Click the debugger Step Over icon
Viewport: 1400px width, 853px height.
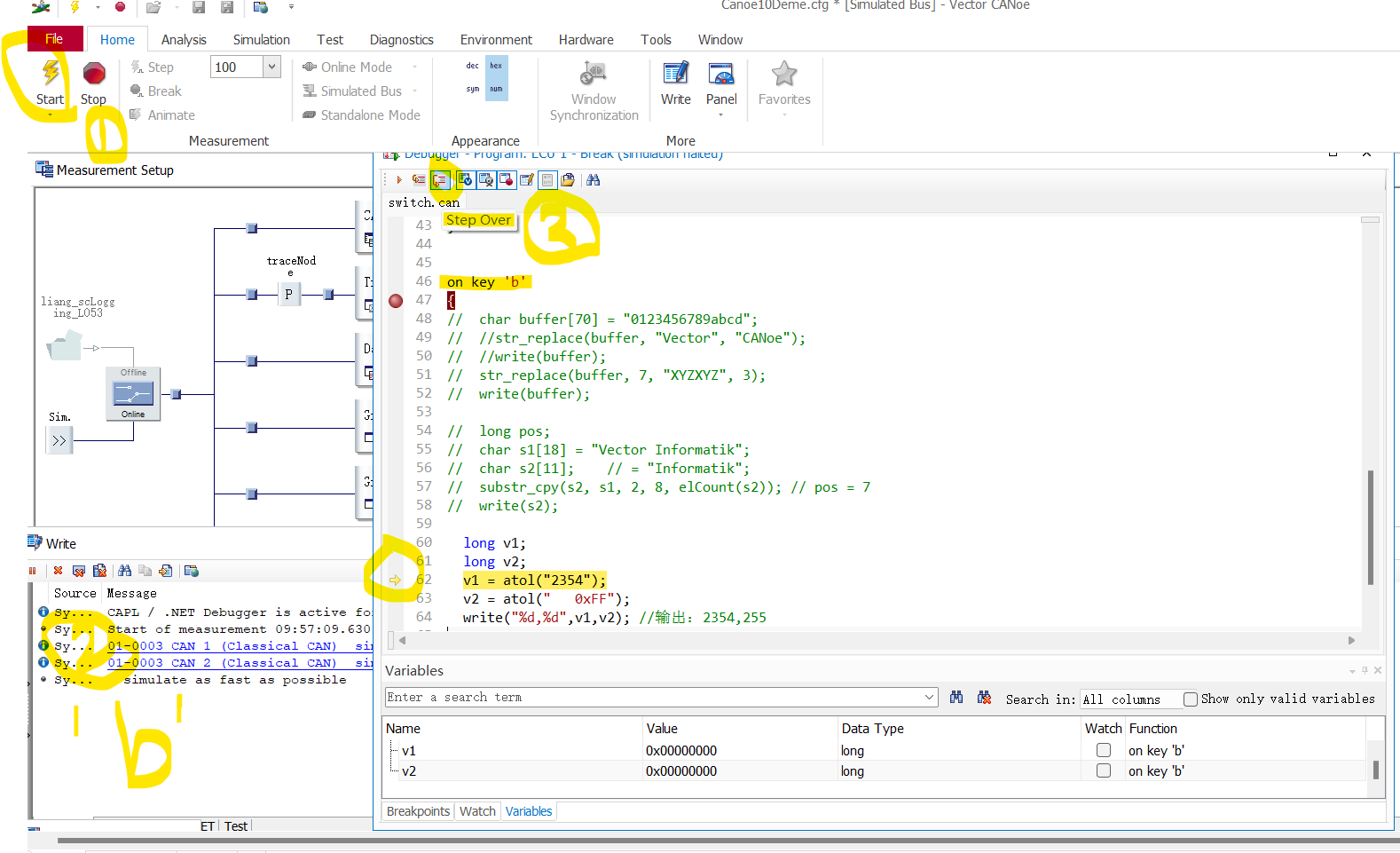(x=440, y=180)
